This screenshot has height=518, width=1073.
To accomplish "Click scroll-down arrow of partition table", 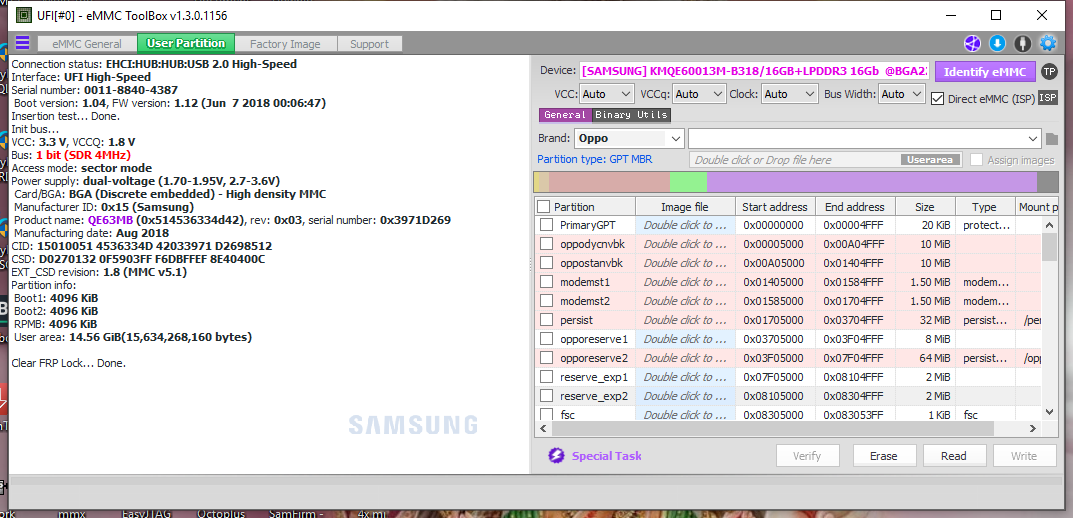I will tap(1050, 411).
